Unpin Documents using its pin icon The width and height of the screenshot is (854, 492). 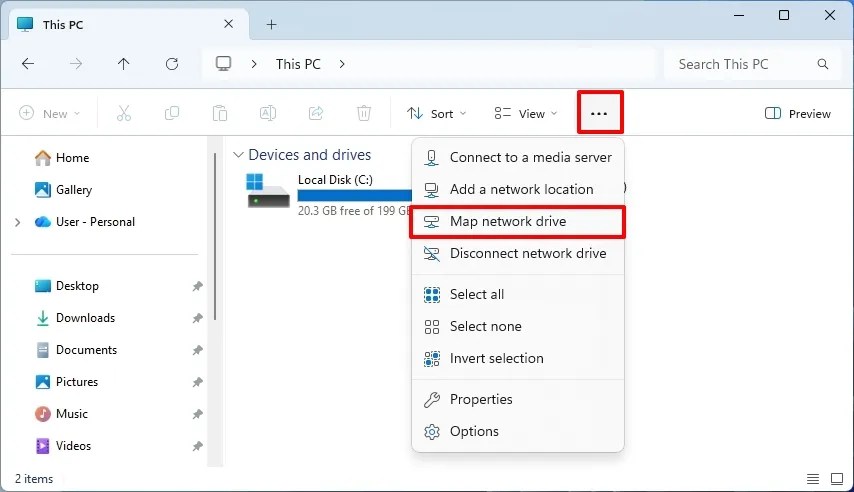(x=197, y=350)
